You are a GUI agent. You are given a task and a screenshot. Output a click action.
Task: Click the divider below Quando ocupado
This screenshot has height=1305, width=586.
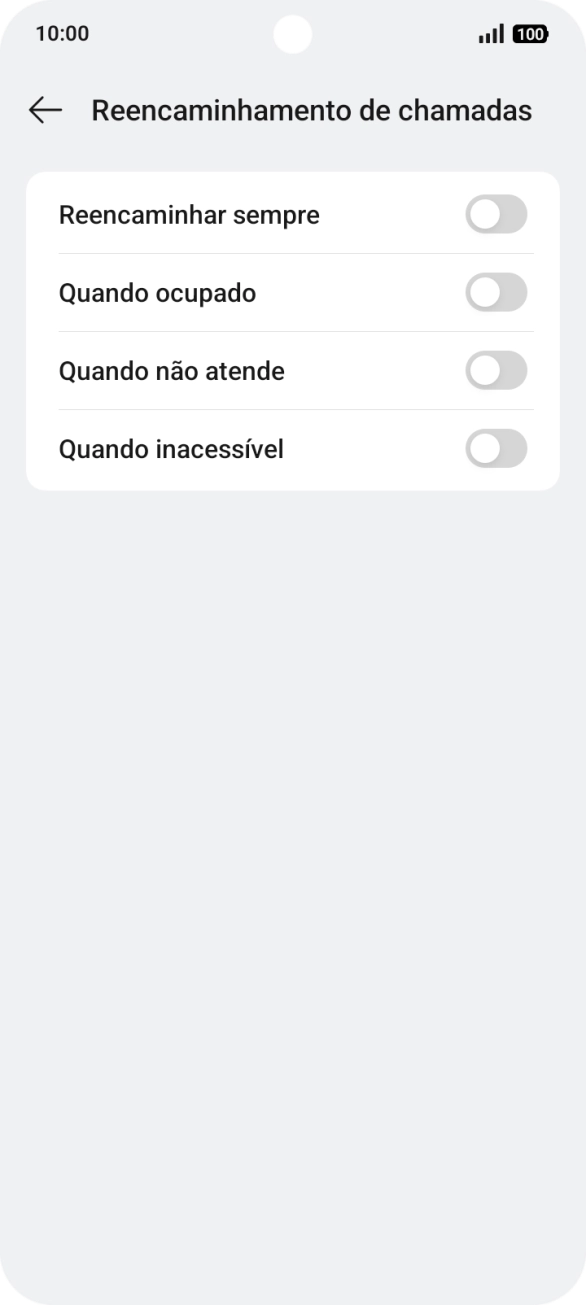295,331
